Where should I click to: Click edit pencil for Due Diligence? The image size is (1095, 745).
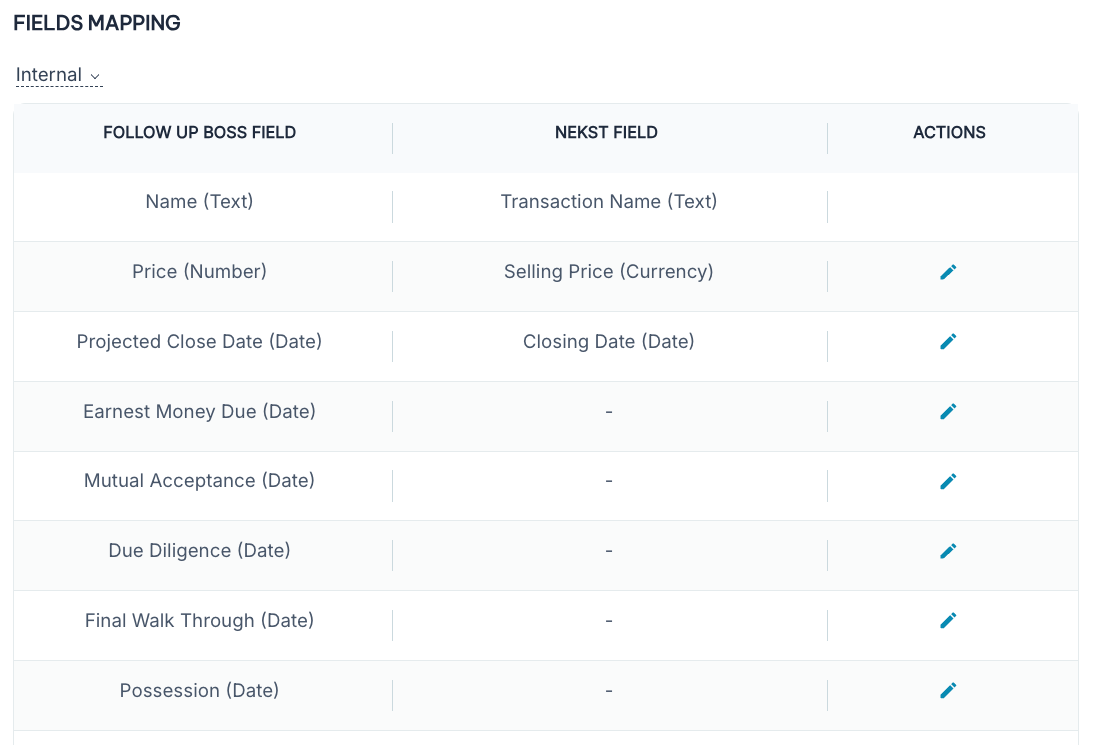(948, 551)
